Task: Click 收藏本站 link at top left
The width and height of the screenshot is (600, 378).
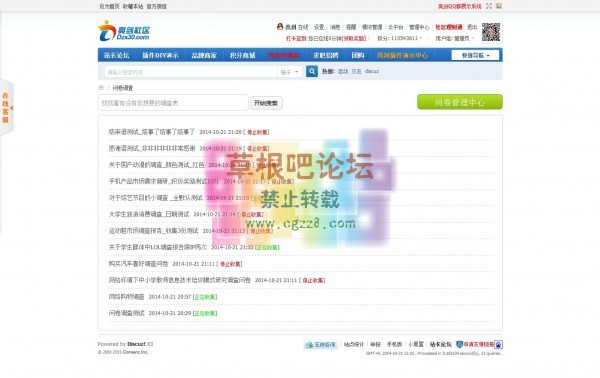Action: pos(133,7)
